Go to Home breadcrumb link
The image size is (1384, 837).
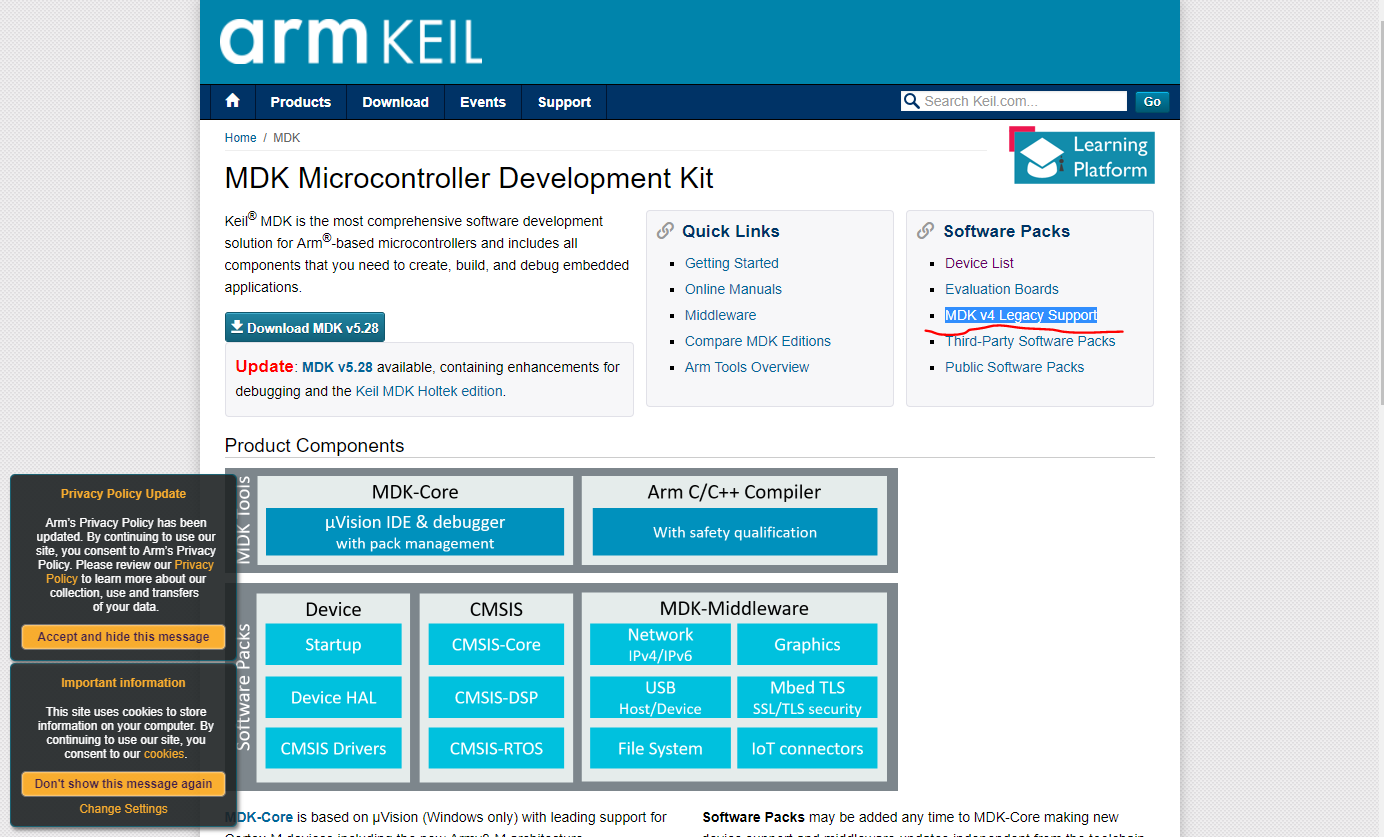pos(241,138)
